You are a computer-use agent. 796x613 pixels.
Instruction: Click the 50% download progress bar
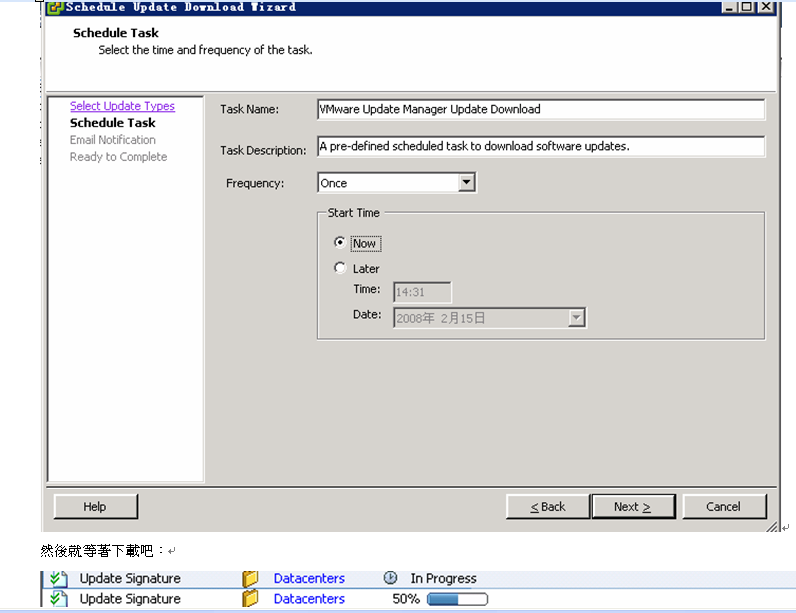457,599
